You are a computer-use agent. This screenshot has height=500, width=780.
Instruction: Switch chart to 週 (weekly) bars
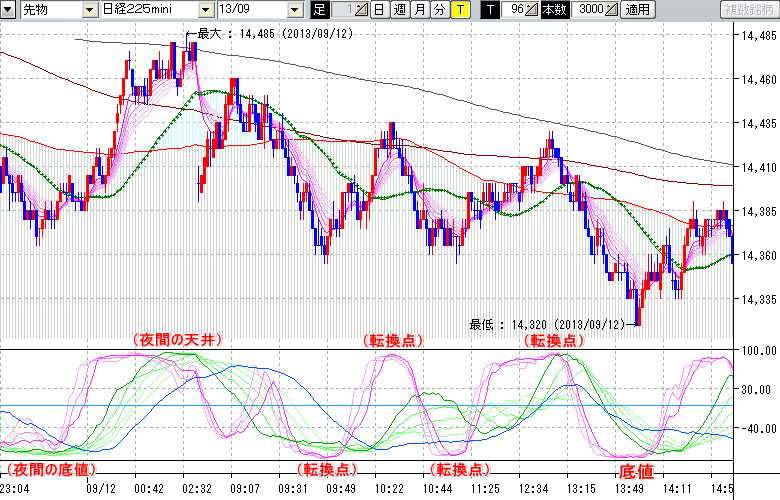pyautogui.click(x=399, y=10)
